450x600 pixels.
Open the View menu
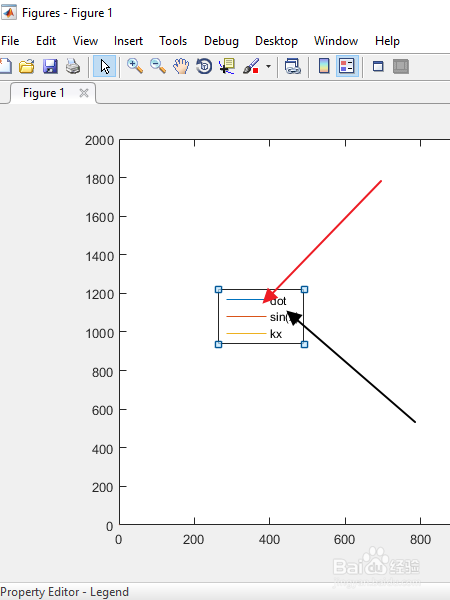(85, 41)
